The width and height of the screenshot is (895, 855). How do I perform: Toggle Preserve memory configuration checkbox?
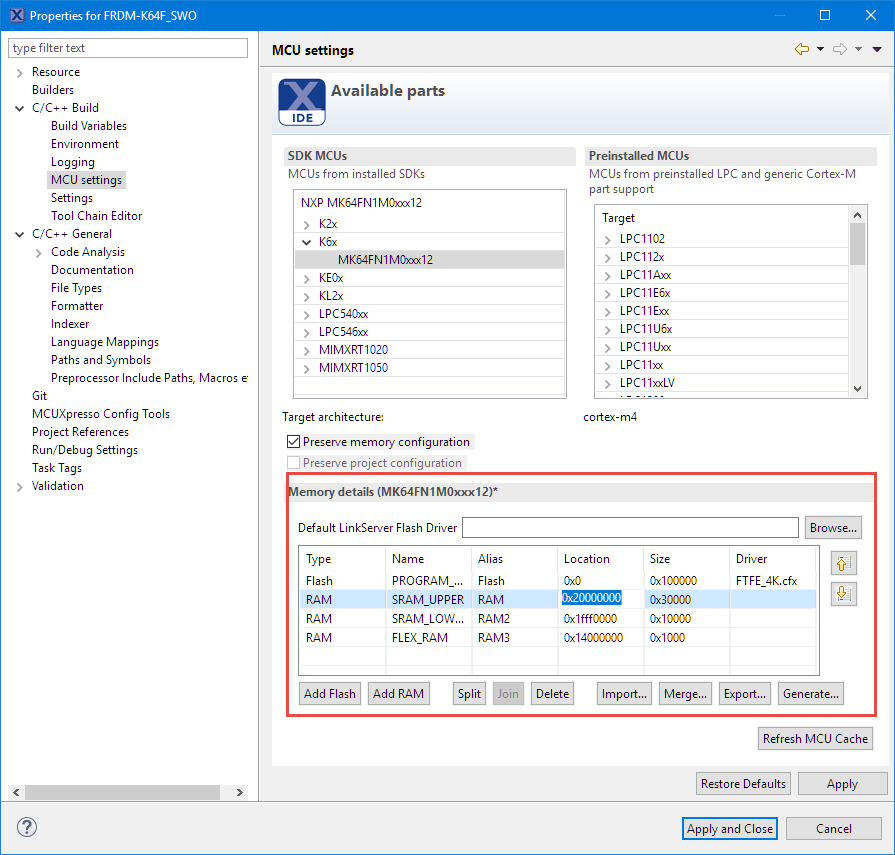click(x=294, y=442)
